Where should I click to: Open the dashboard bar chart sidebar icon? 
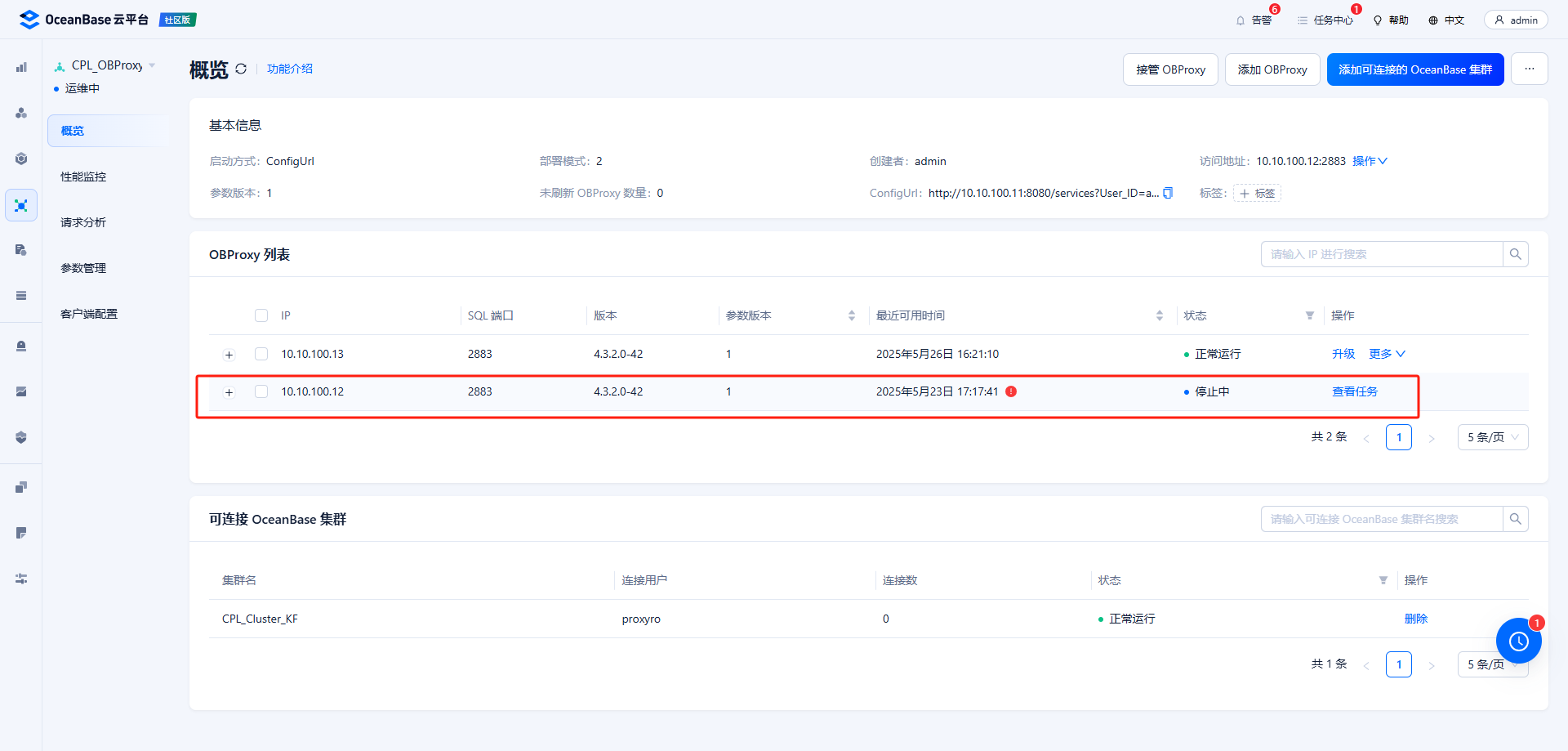21,67
